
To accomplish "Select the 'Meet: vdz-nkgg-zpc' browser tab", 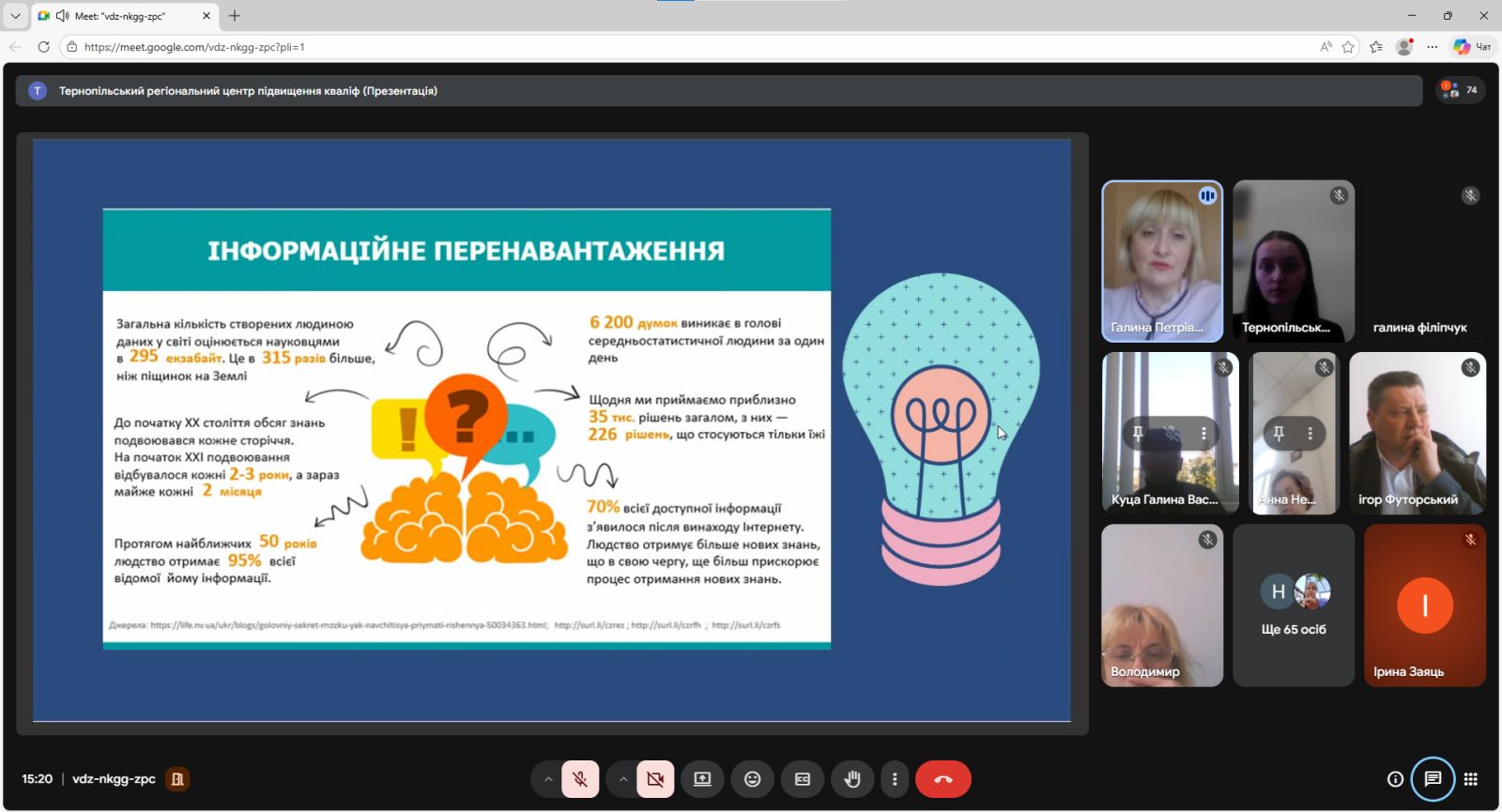I will [x=122, y=16].
